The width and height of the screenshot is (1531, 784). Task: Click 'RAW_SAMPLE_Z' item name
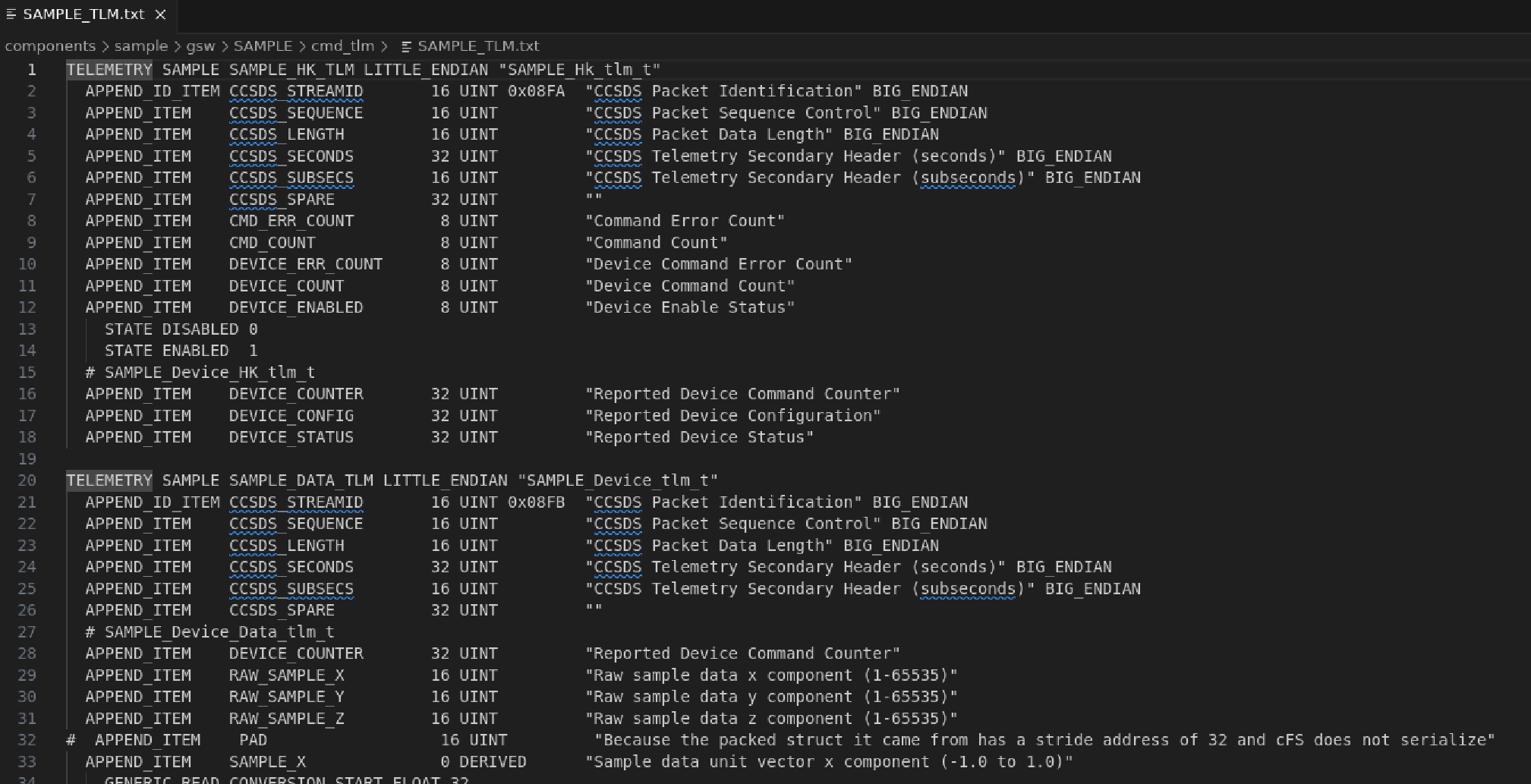click(x=287, y=719)
